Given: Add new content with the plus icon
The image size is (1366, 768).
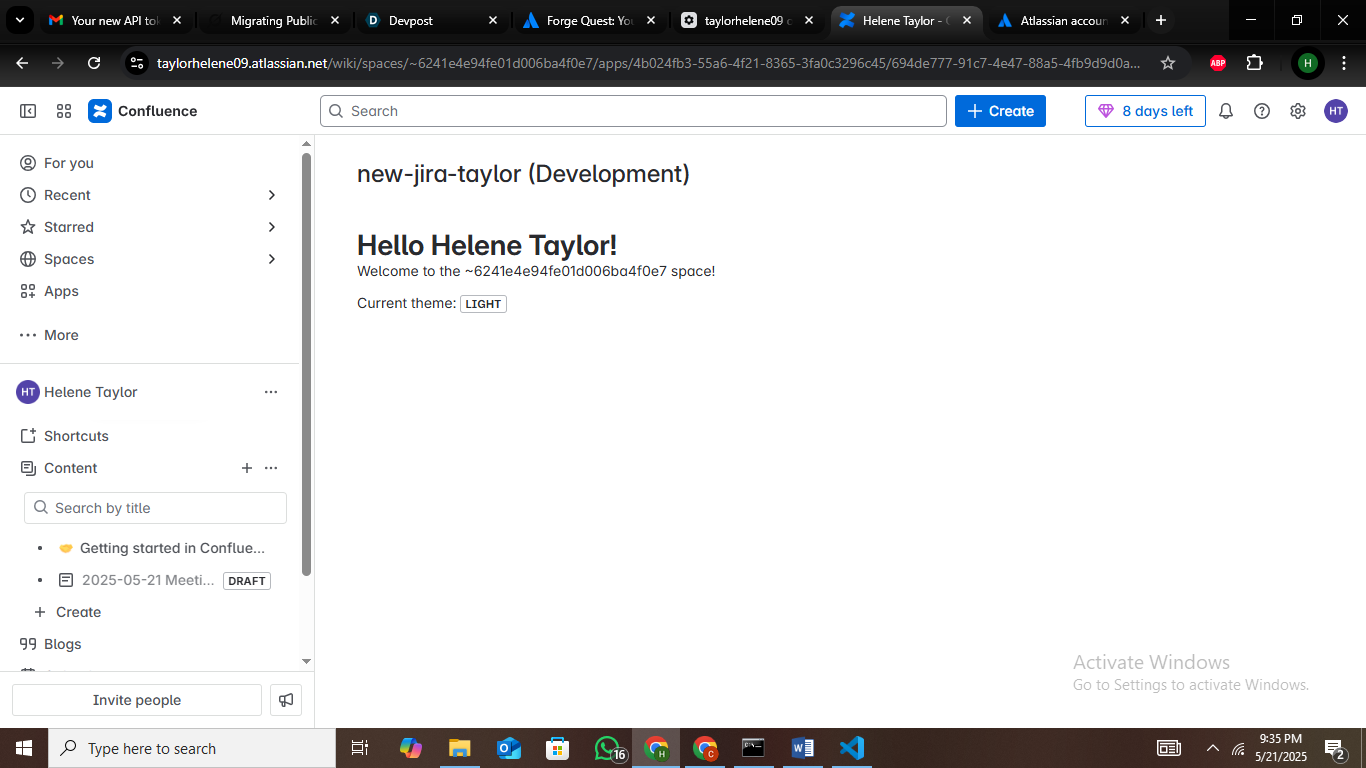Looking at the screenshot, I should click(x=247, y=468).
